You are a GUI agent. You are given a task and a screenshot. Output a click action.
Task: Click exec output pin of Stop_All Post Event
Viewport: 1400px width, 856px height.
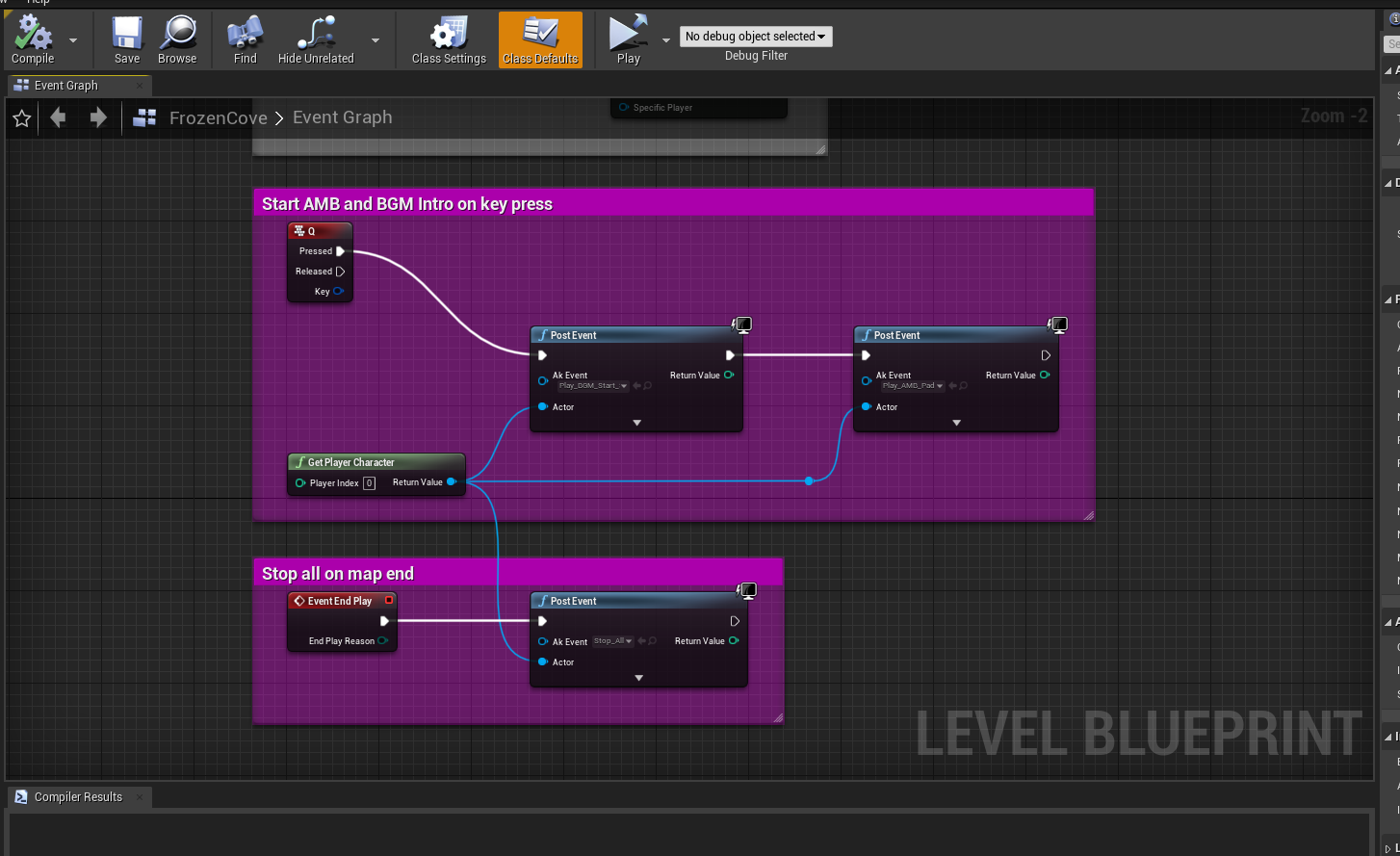tap(735, 621)
